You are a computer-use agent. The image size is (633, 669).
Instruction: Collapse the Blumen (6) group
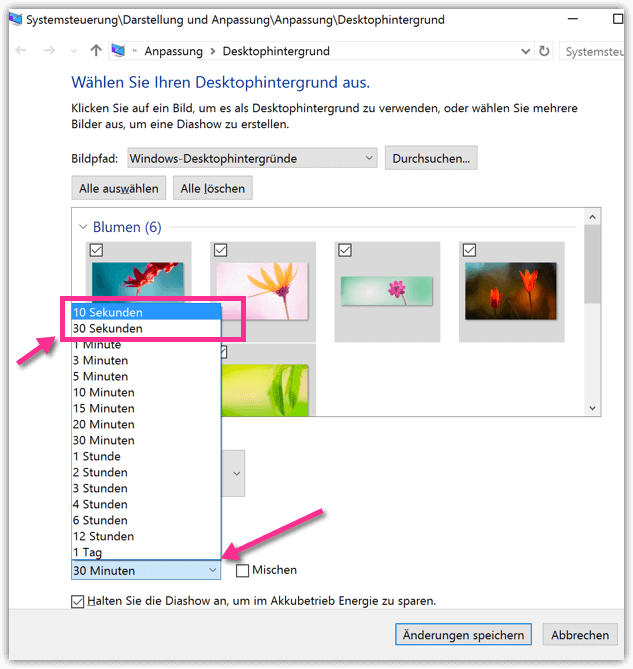(x=83, y=227)
